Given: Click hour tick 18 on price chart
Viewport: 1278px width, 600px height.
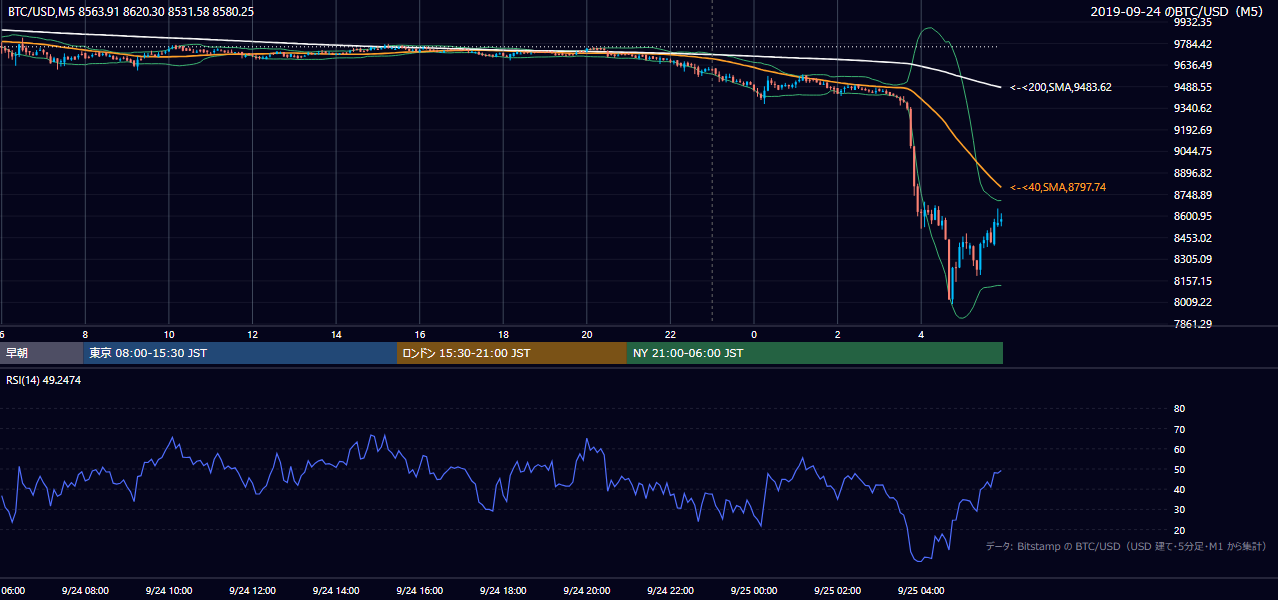Looking at the screenshot, I should click(503, 334).
